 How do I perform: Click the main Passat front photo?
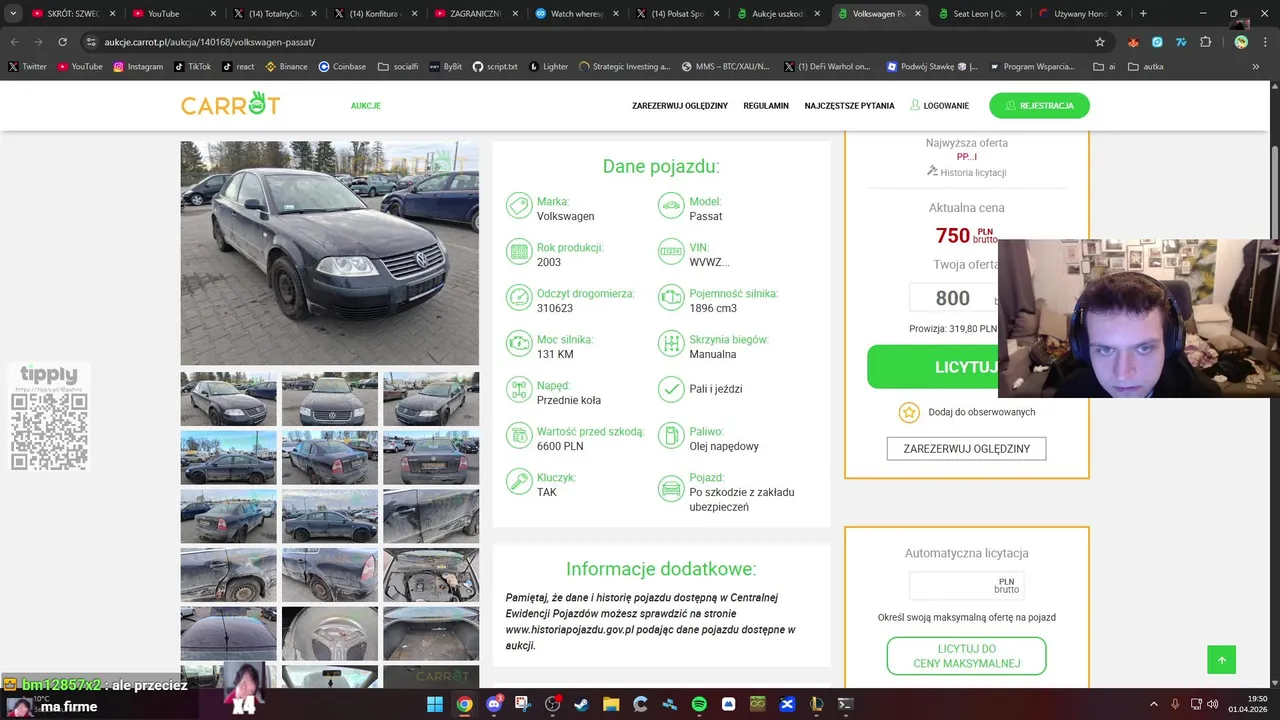[x=329, y=253]
